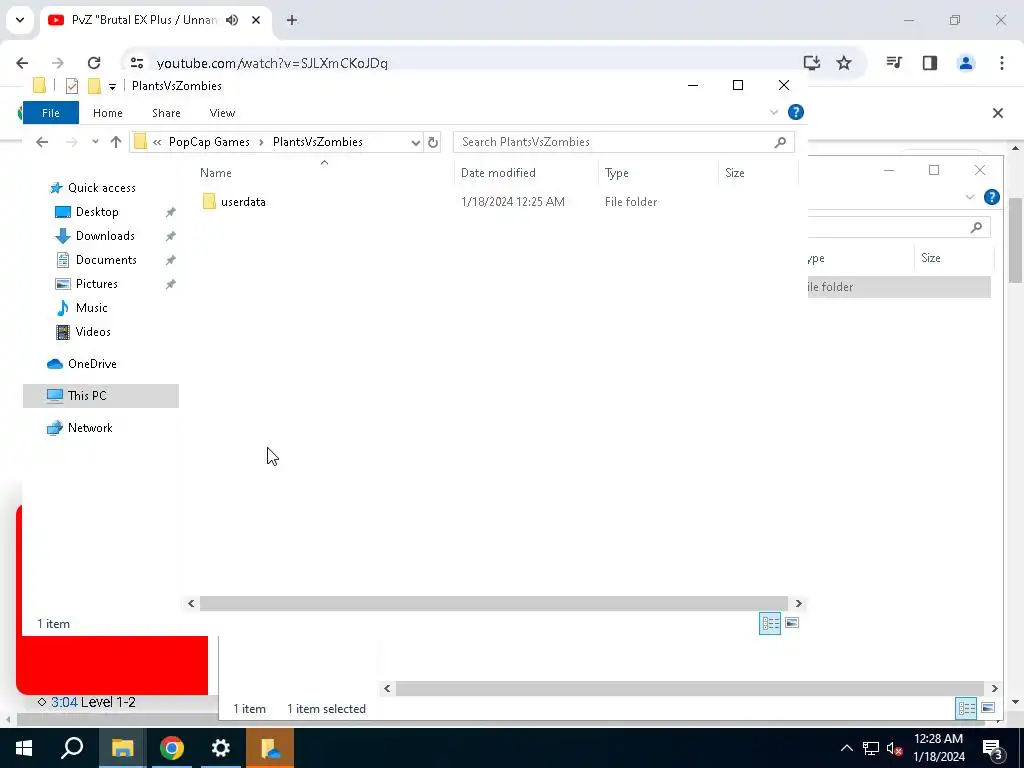Click Properties icon in quick access toolbar
1024x768 pixels.
point(72,86)
